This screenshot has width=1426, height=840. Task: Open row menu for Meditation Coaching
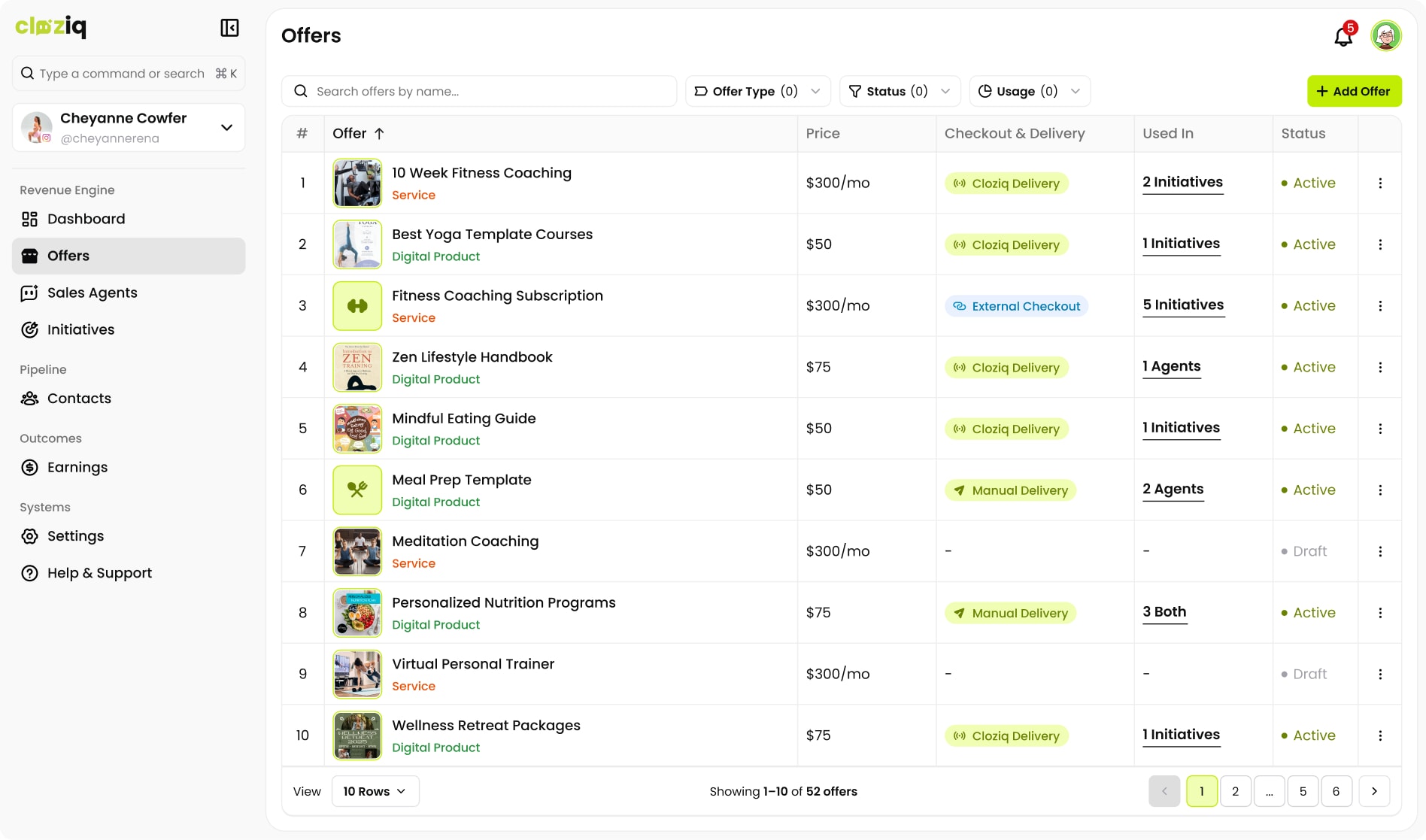(1380, 551)
